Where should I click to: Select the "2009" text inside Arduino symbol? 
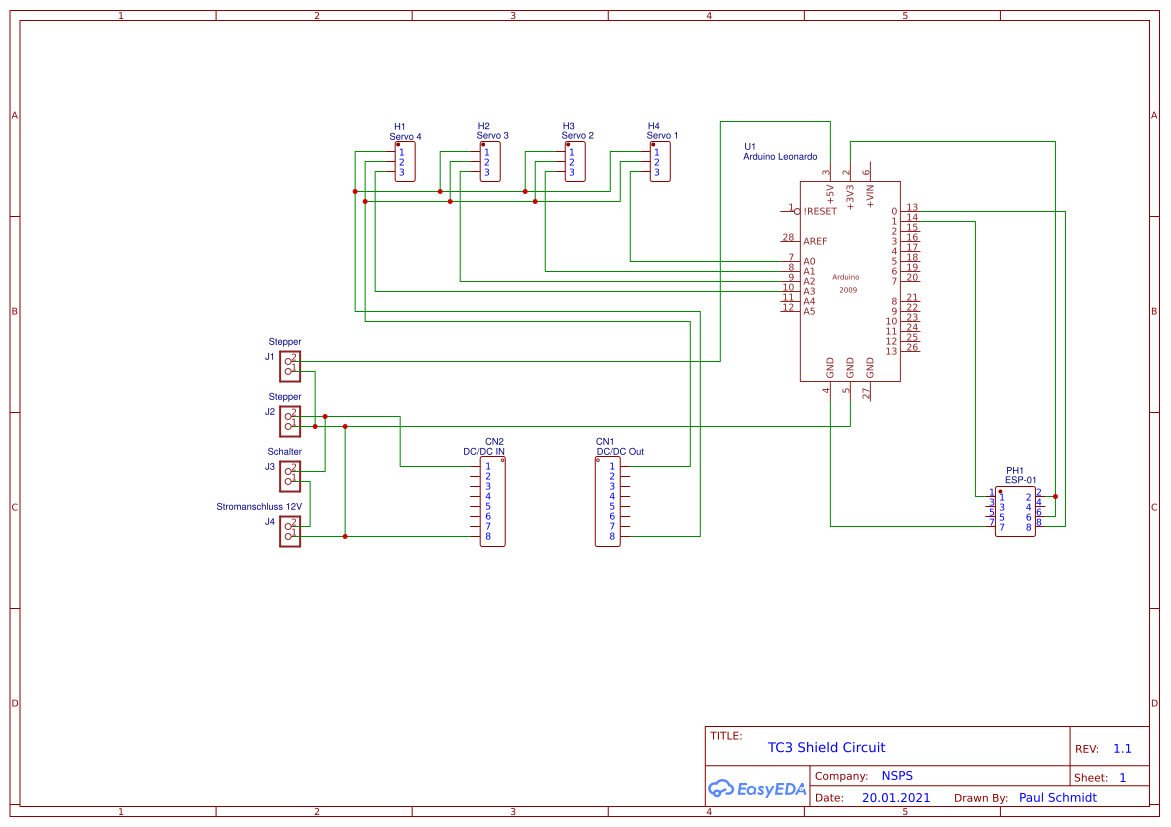[848, 291]
